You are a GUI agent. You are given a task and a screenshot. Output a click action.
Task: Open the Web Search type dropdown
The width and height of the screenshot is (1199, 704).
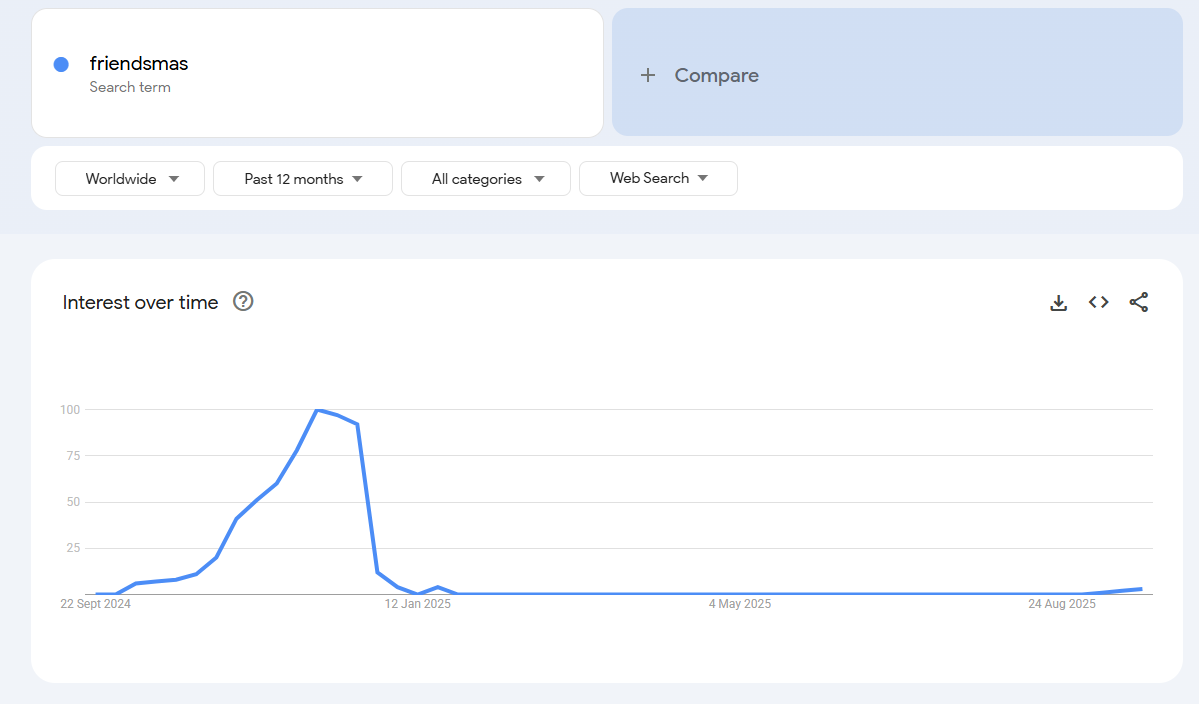point(658,178)
